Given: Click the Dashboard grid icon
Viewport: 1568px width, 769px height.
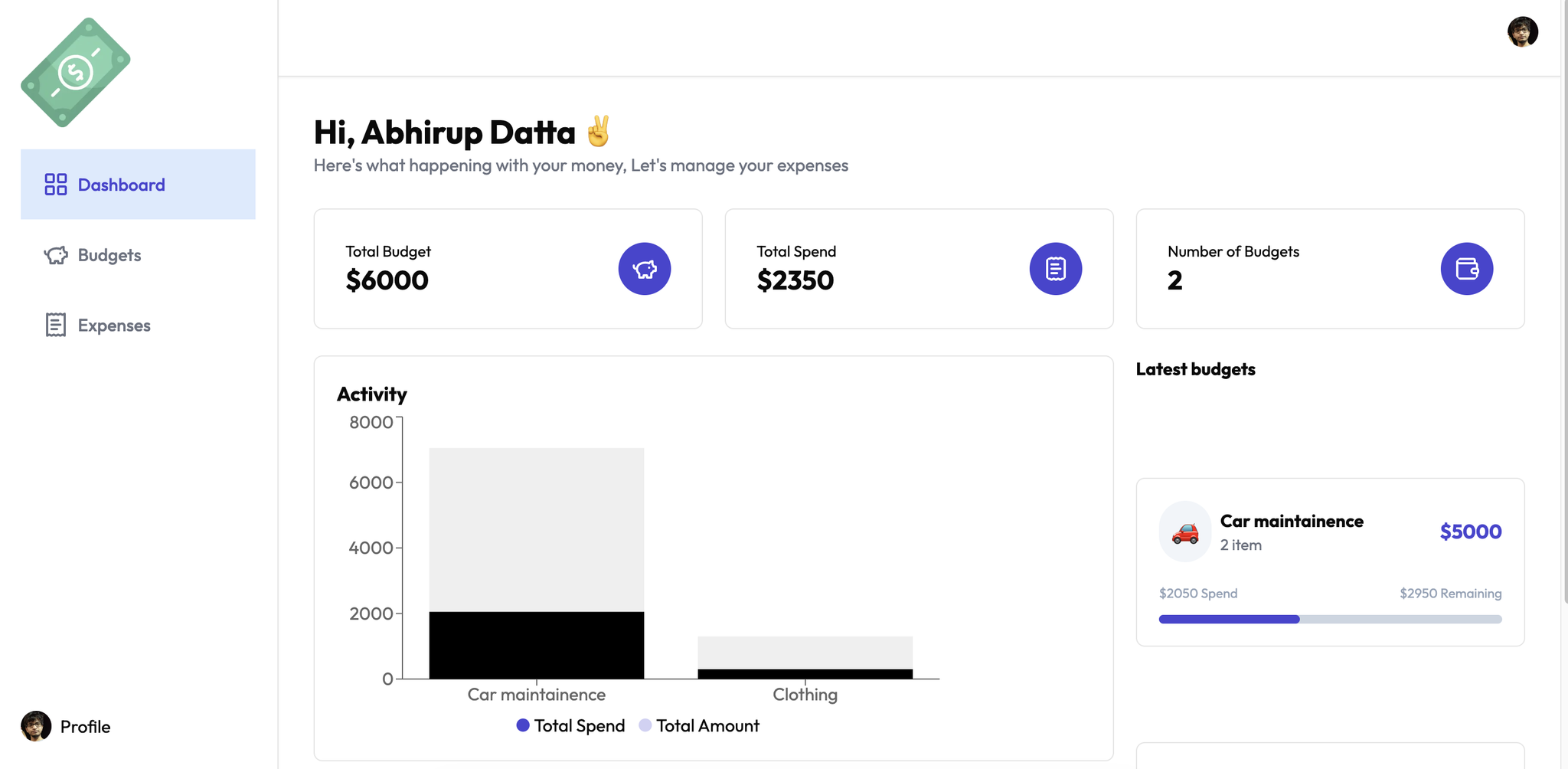Looking at the screenshot, I should (56, 185).
